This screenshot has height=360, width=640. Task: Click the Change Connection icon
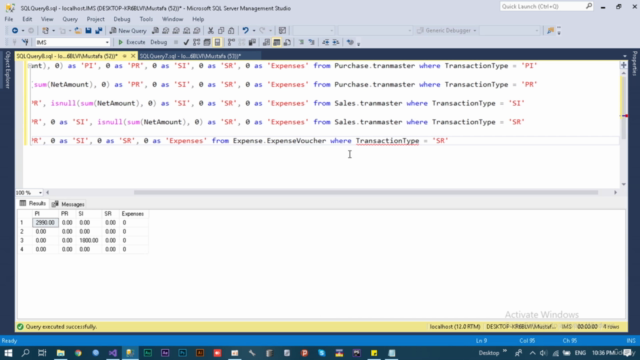coord(25,42)
